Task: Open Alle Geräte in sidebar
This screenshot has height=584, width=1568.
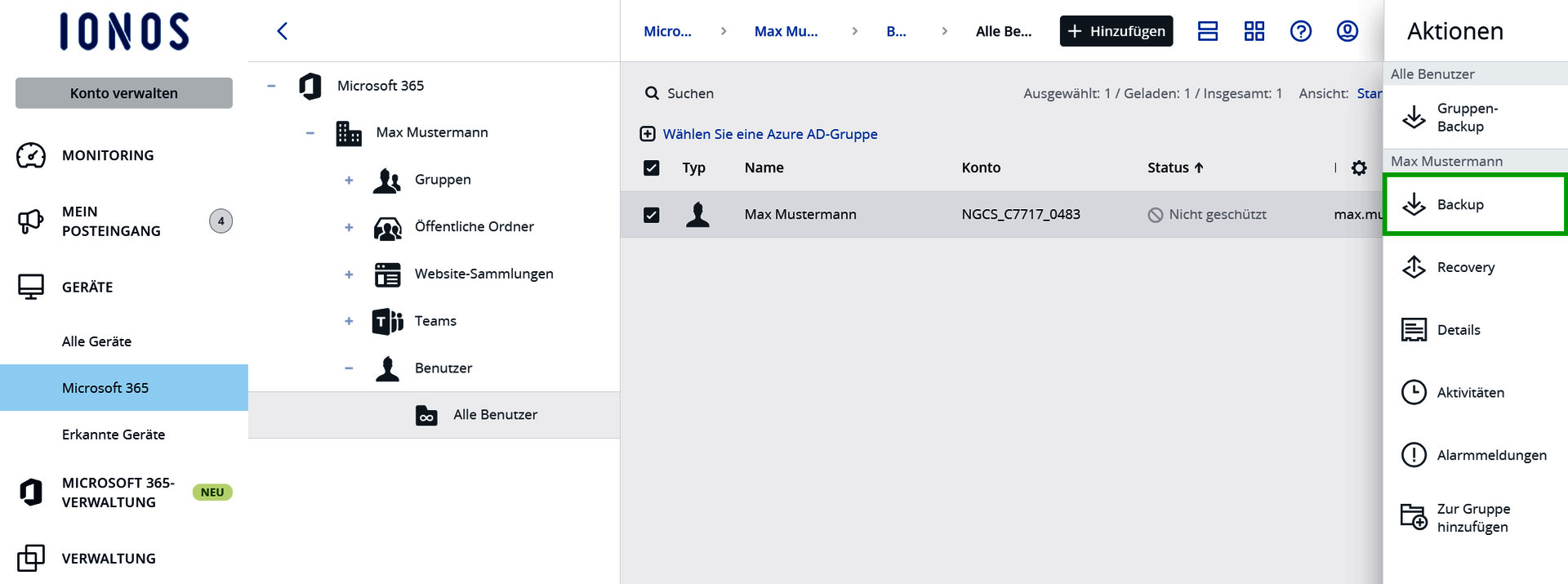Action: pos(96,341)
